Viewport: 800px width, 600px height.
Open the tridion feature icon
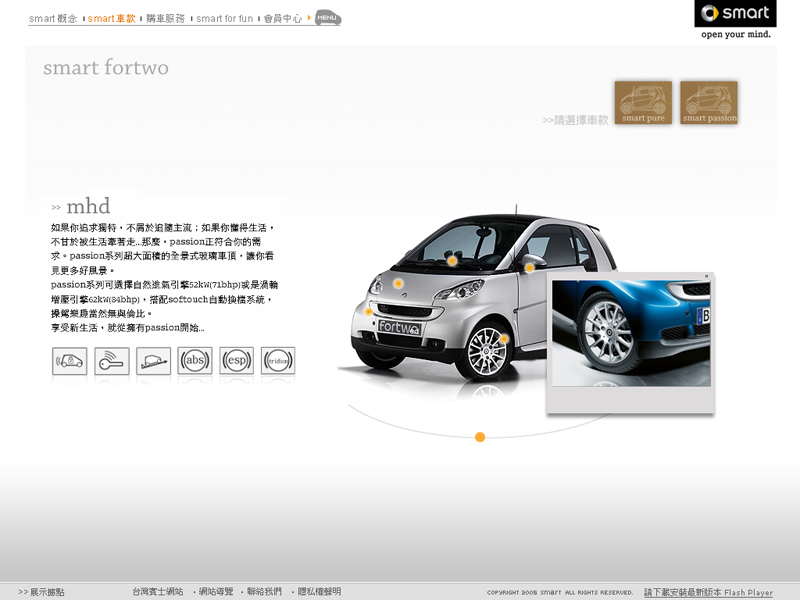pos(278,361)
